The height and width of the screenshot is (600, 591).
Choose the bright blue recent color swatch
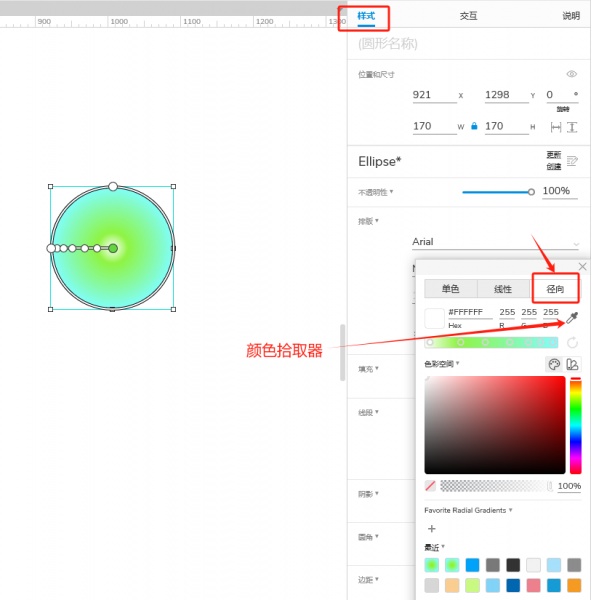click(472, 565)
